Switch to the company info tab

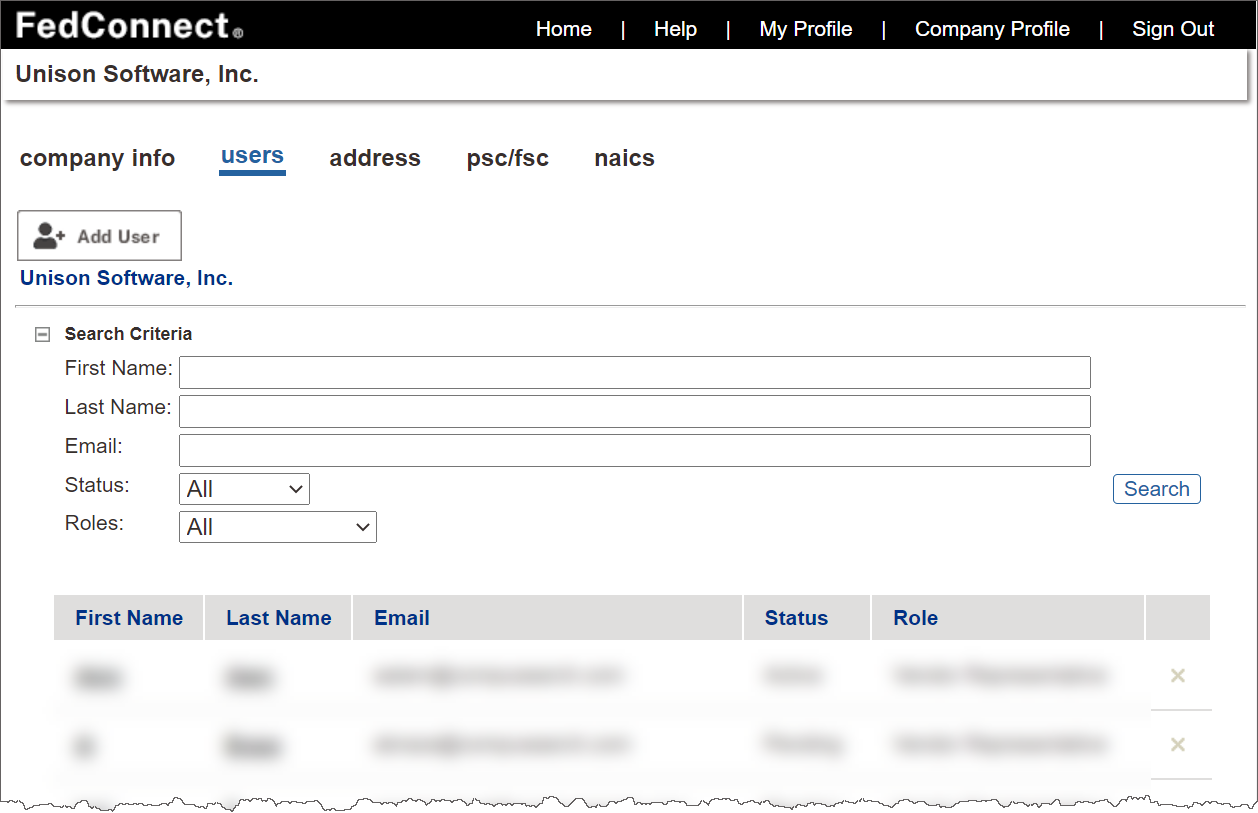point(97,158)
